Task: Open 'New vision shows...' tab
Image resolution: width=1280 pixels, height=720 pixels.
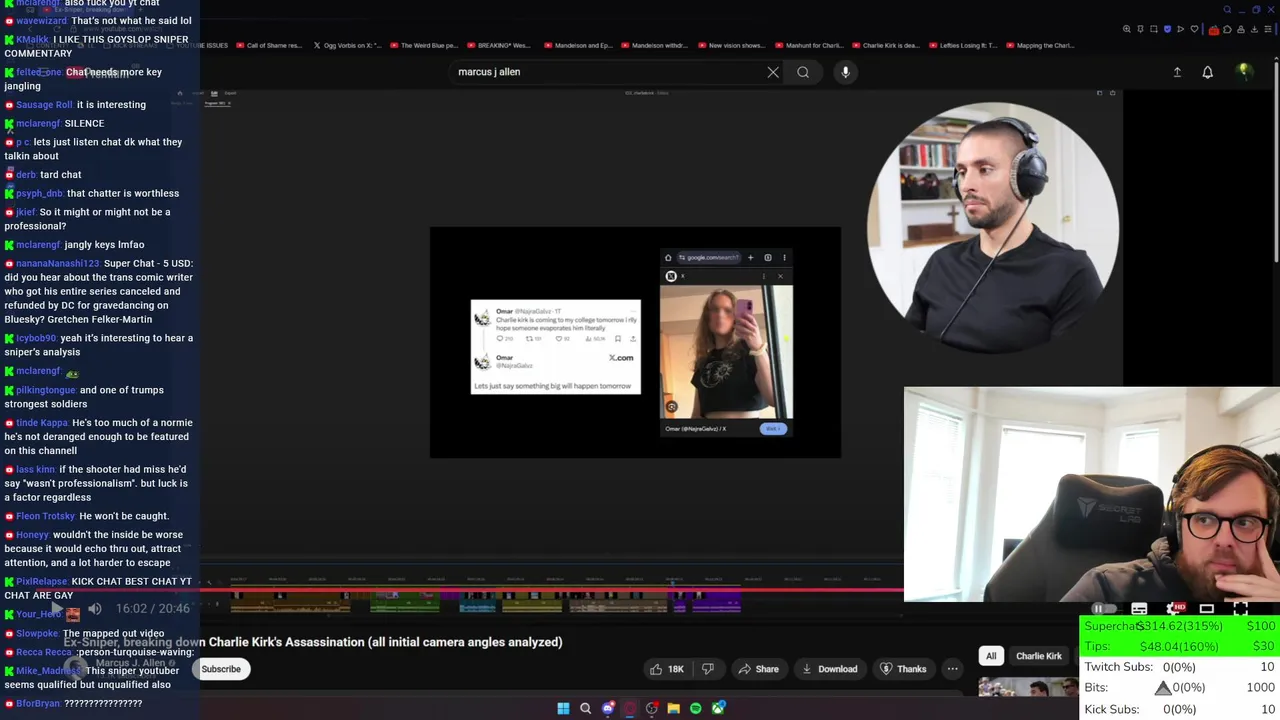Action: pos(731,45)
